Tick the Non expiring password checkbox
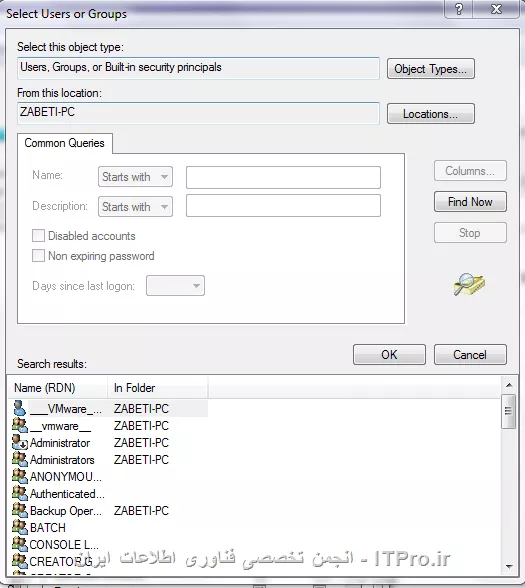This screenshot has height=588, width=525. tap(38, 256)
